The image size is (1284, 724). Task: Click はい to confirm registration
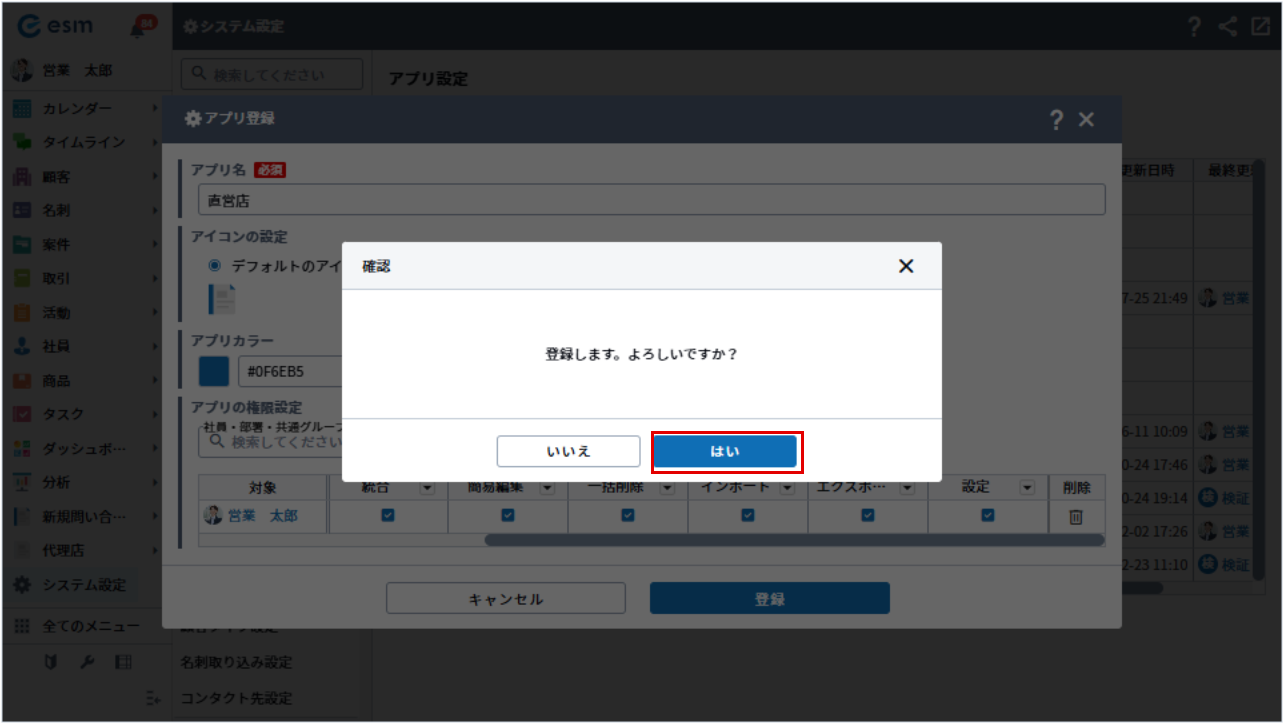725,452
